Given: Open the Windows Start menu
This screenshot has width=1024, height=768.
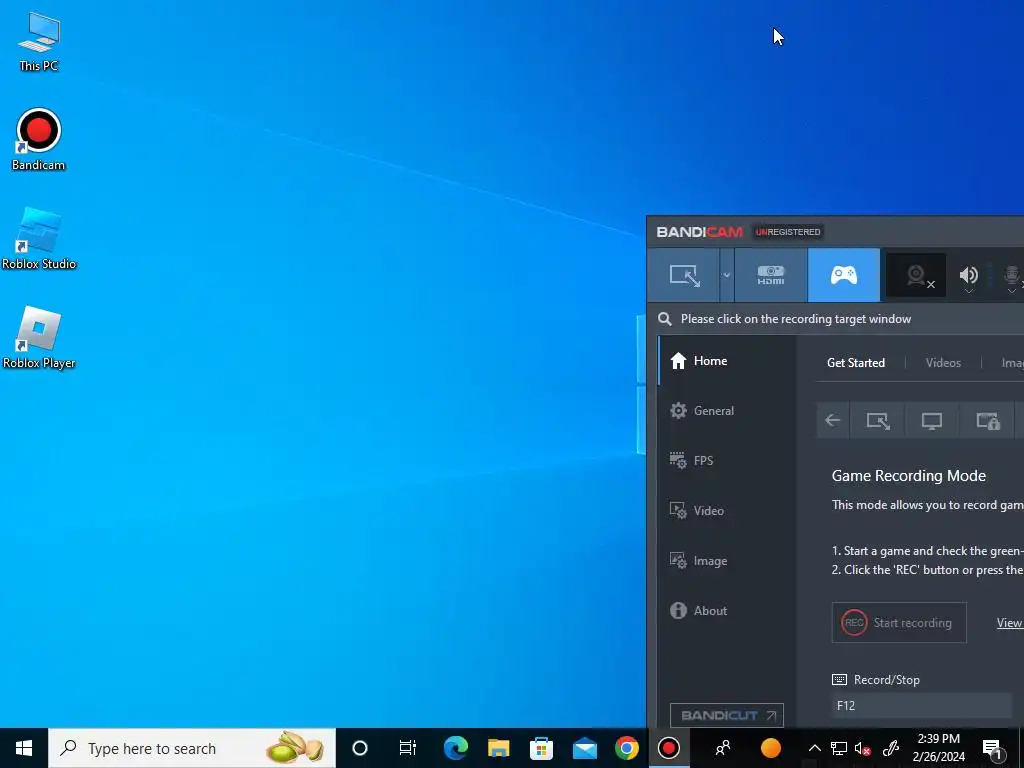Looking at the screenshot, I should click(x=24, y=748).
